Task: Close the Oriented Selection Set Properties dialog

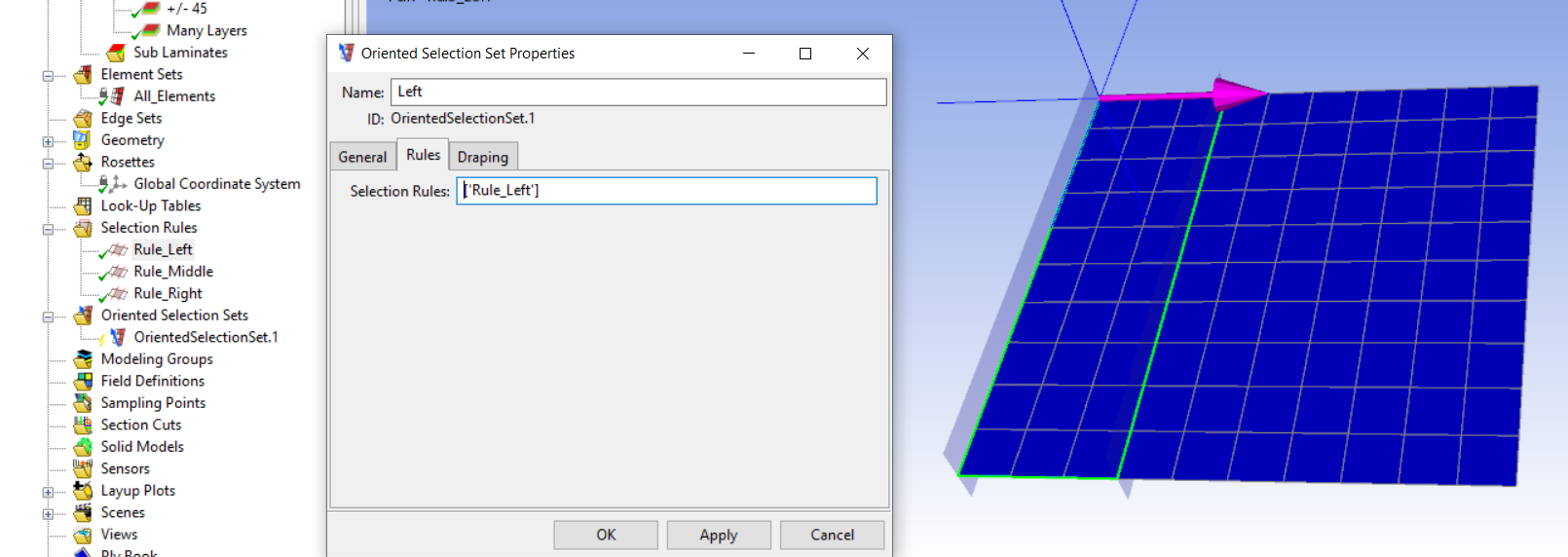Action: tap(863, 54)
